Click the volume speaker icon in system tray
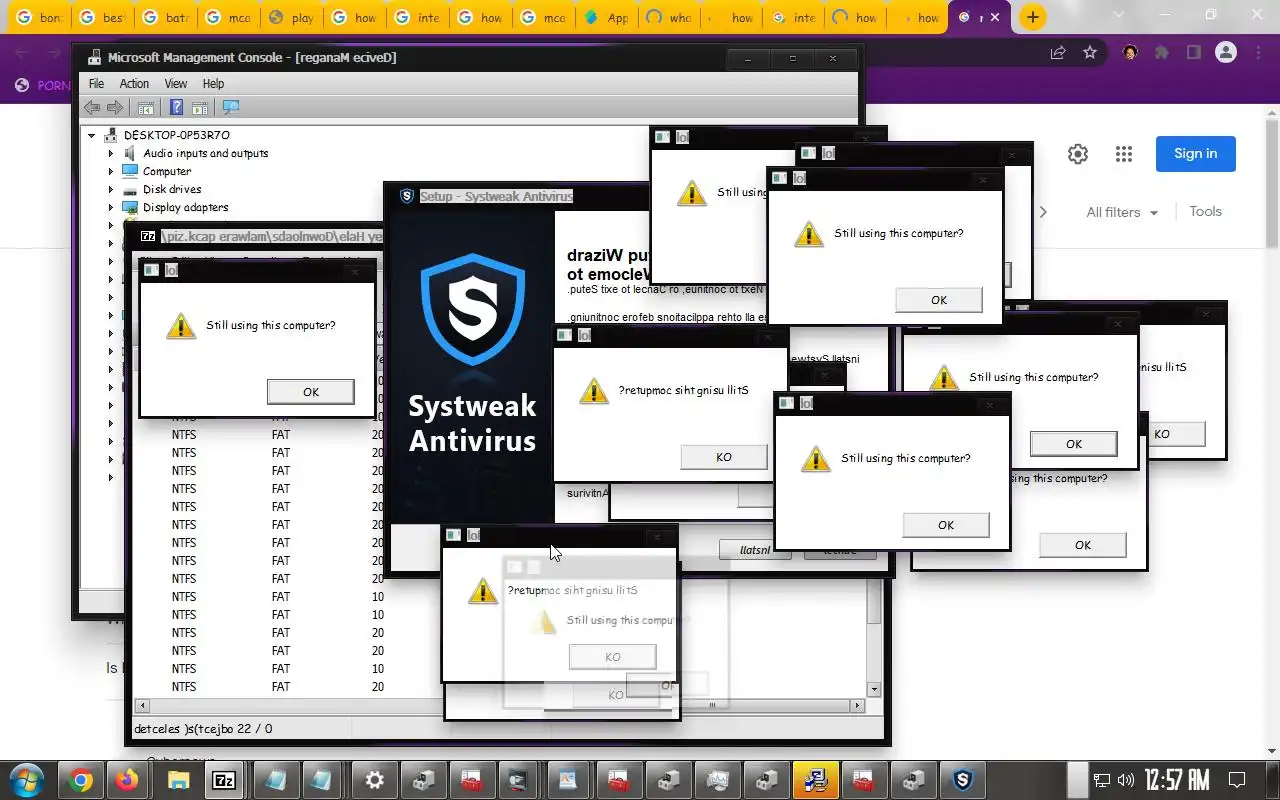 pyautogui.click(x=1126, y=780)
